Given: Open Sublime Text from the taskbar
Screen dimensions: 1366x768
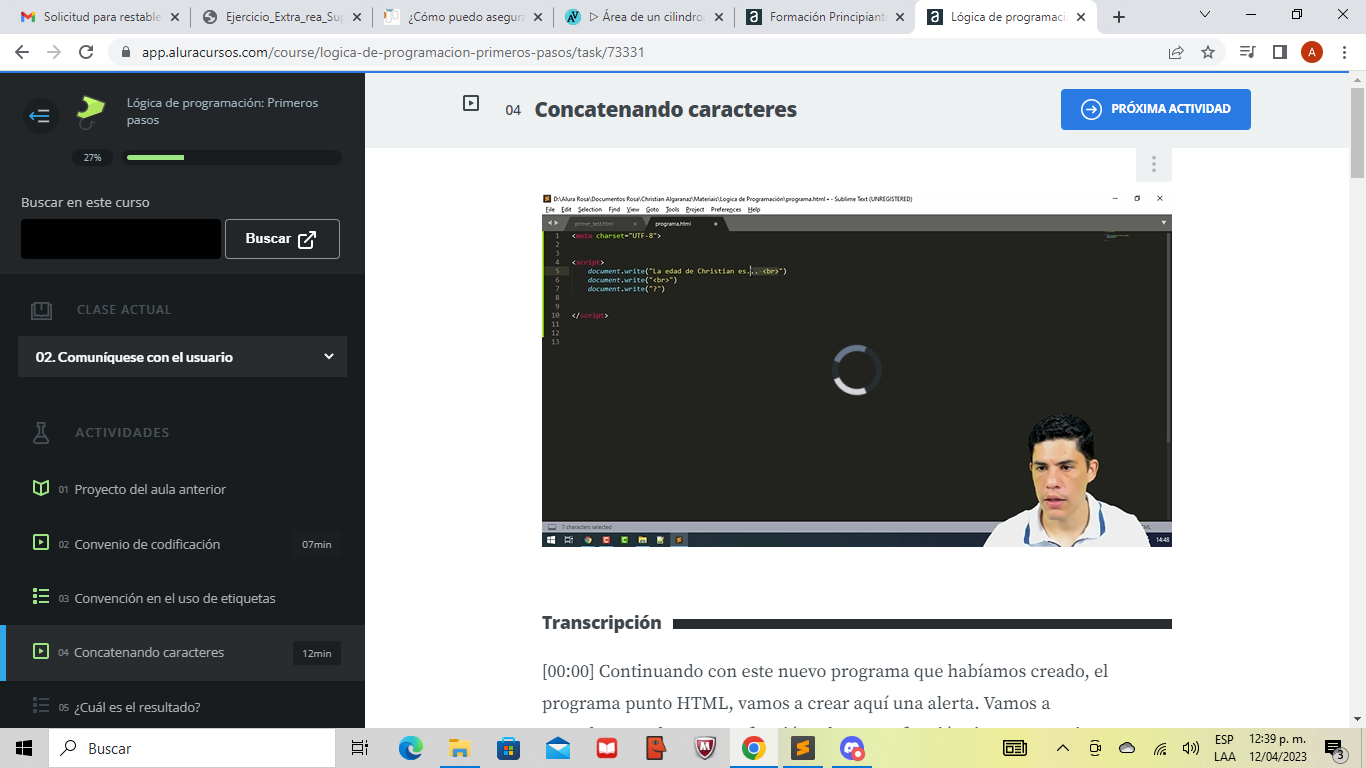Looking at the screenshot, I should click(802, 748).
